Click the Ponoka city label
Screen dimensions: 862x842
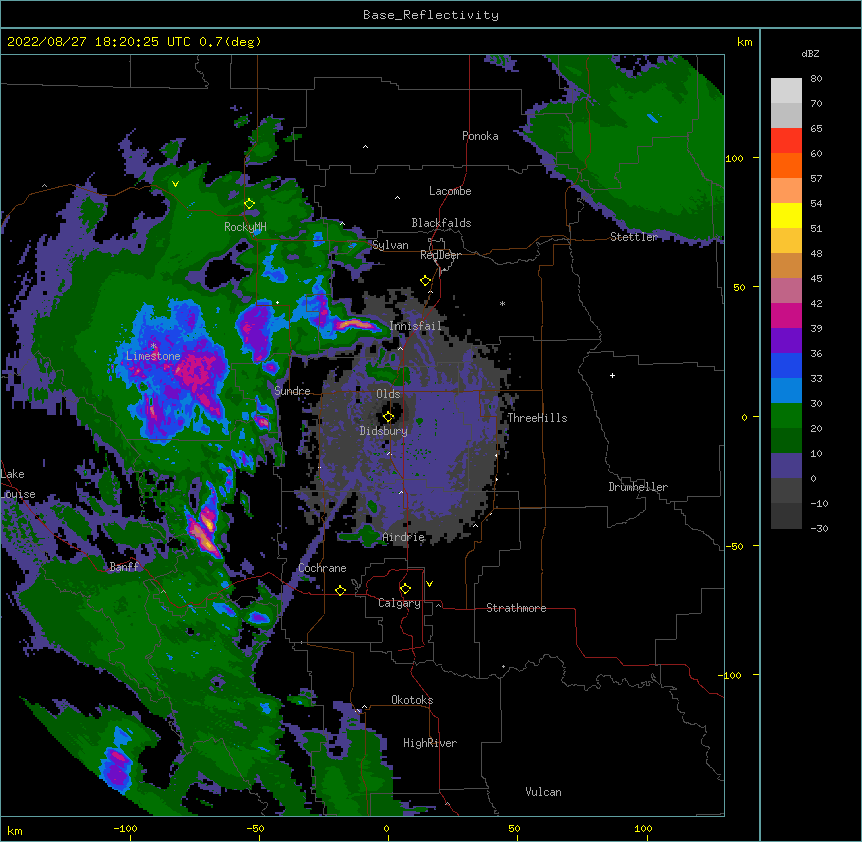(x=480, y=136)
